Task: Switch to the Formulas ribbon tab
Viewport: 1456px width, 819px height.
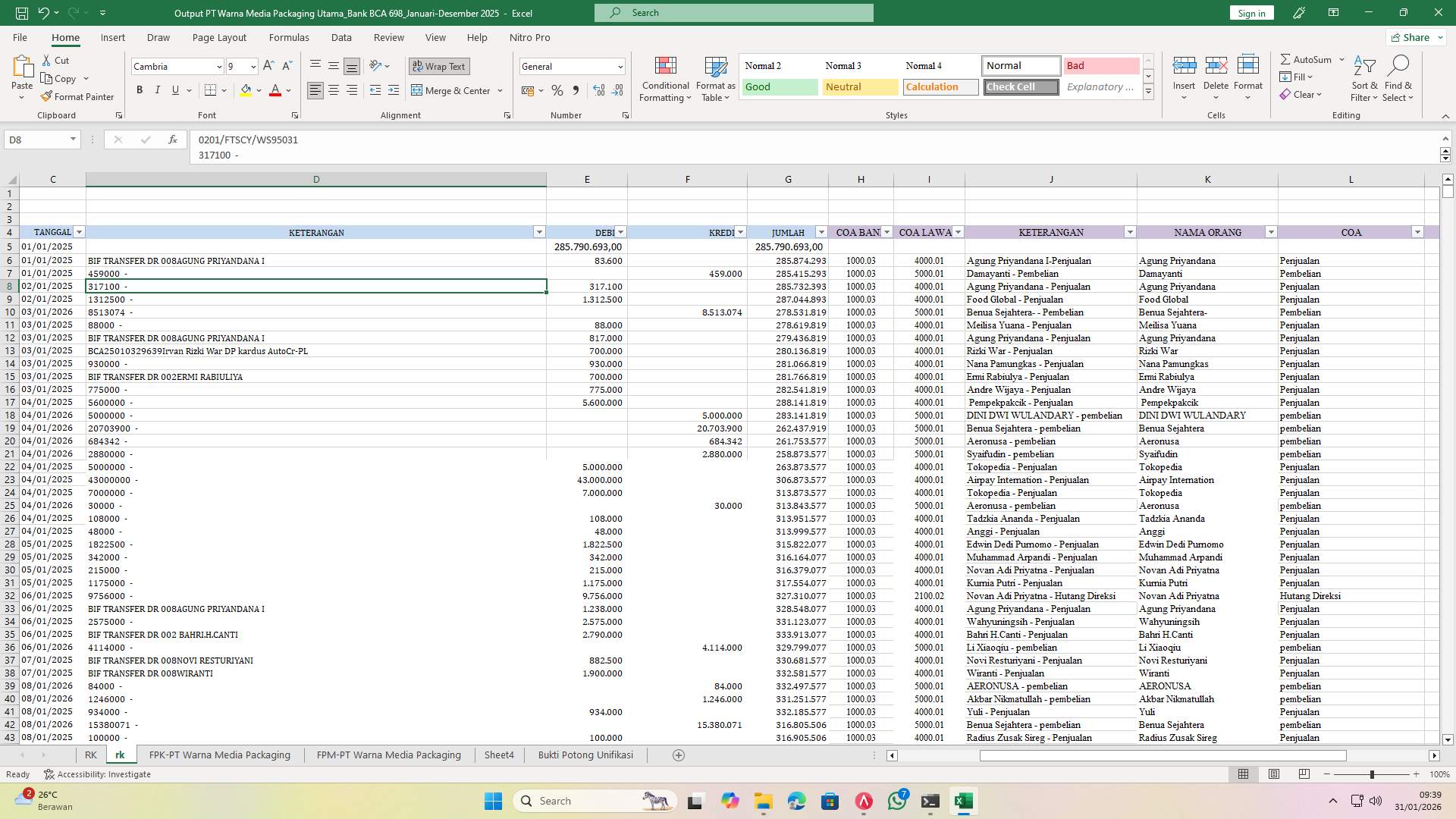Action: [289, 37]
